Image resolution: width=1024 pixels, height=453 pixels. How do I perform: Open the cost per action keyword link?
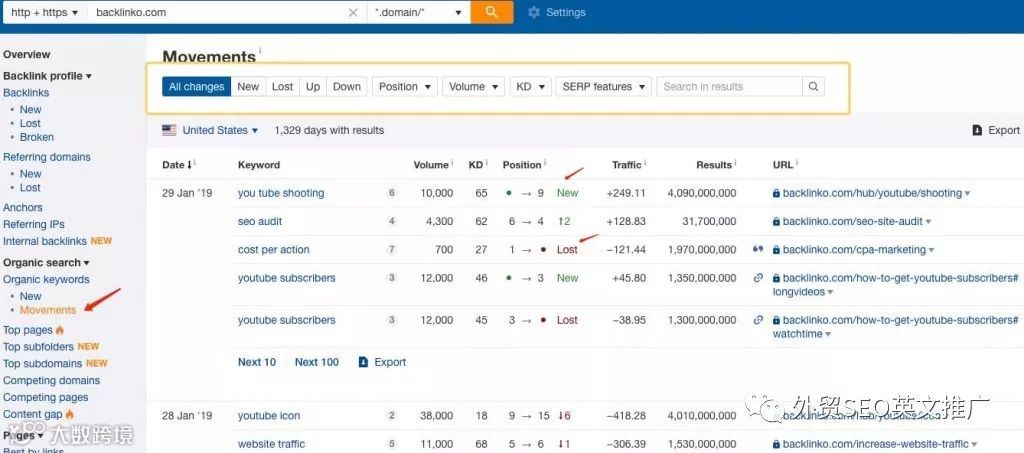tap(274, 249)
